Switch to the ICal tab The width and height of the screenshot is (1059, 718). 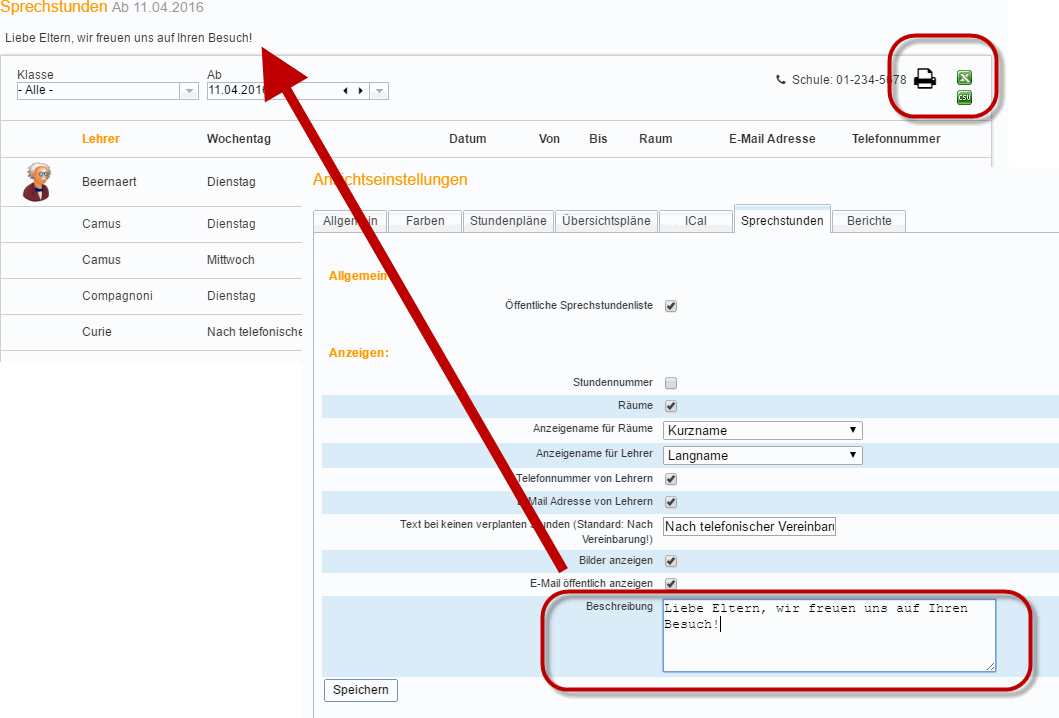696,221
